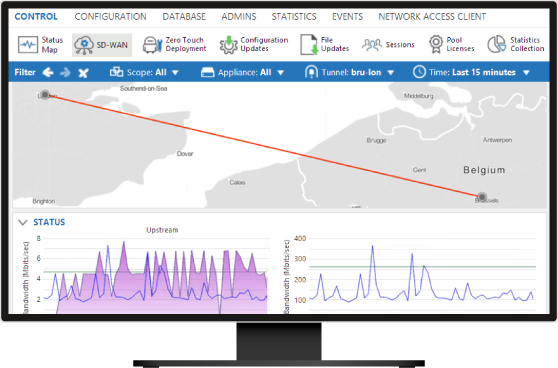The height and width of the screenshot is (368, 558).
Task: Open the DATABASE tab
Action: coord(184,17)
